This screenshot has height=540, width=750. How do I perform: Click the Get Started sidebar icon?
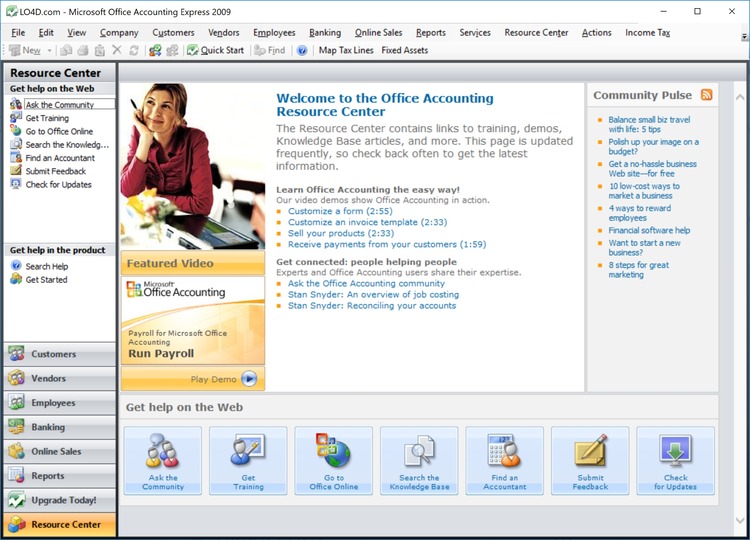click(x=16, y=279)
